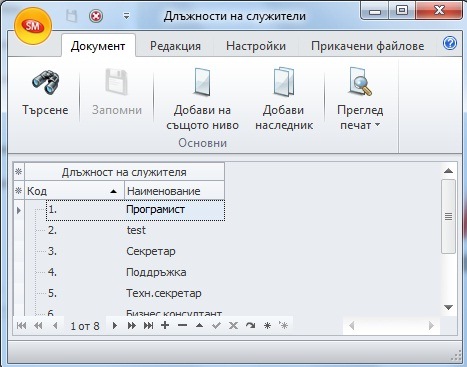The width and height of the screenshot is (467, 367).
Task: Click the vertical scrollbar down arrow
Action: pyautogui.click(x=448, y=307)
